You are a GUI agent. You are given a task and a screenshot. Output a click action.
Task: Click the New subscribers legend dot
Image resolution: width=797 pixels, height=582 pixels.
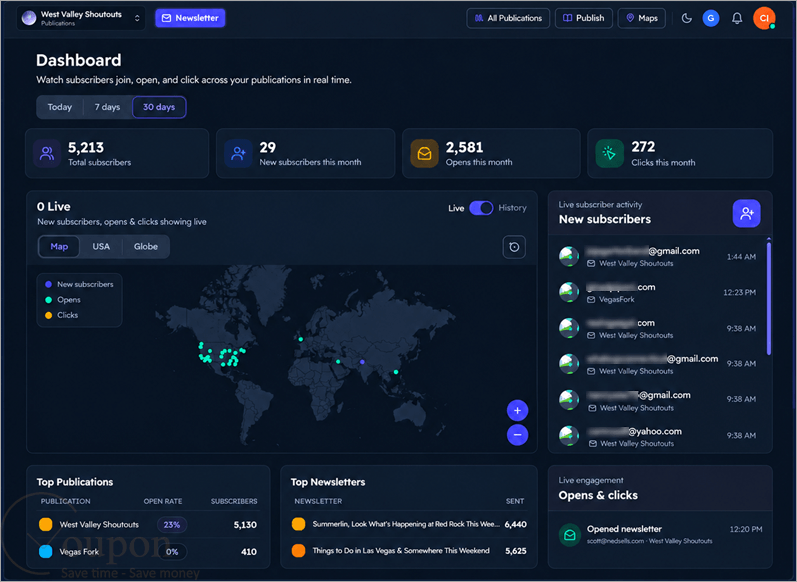(48, 285)
